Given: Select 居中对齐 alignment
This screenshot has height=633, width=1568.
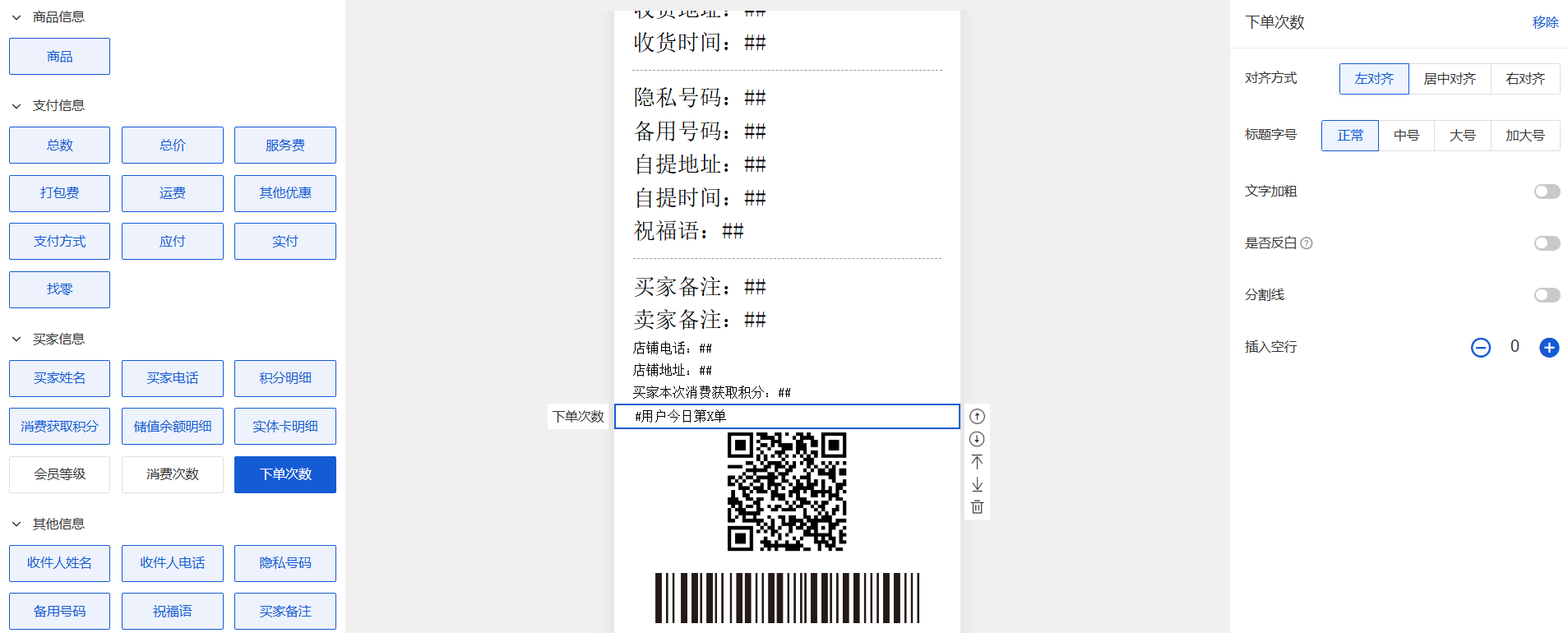Looking at the screenshot, I should click(1450, 79).
